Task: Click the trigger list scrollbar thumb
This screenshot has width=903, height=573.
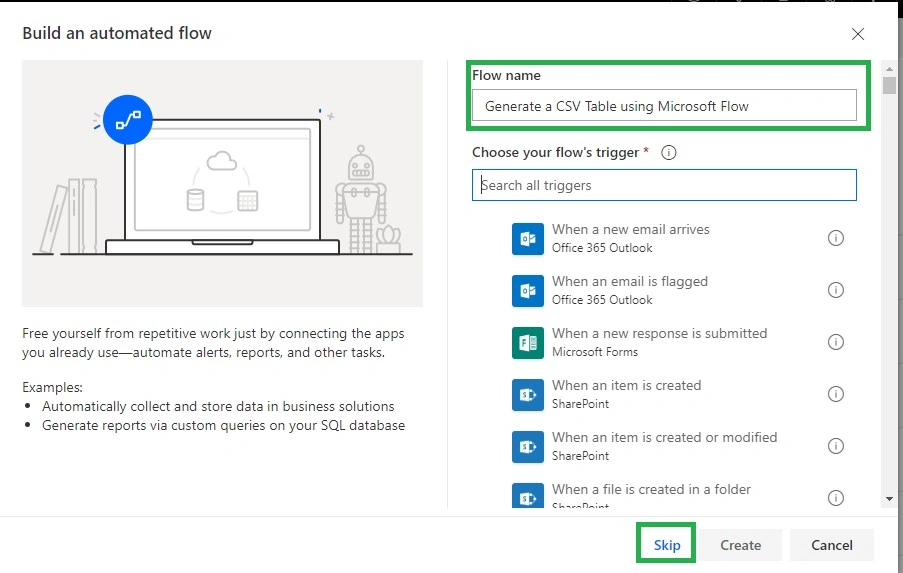Action: [x=889, y=85]
